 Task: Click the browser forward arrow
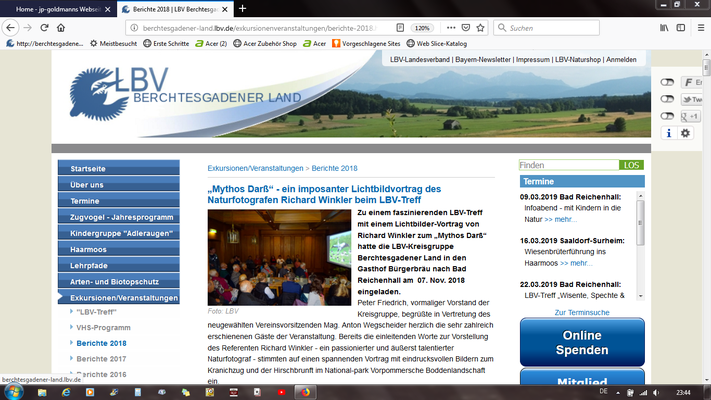tap(28, 28)
